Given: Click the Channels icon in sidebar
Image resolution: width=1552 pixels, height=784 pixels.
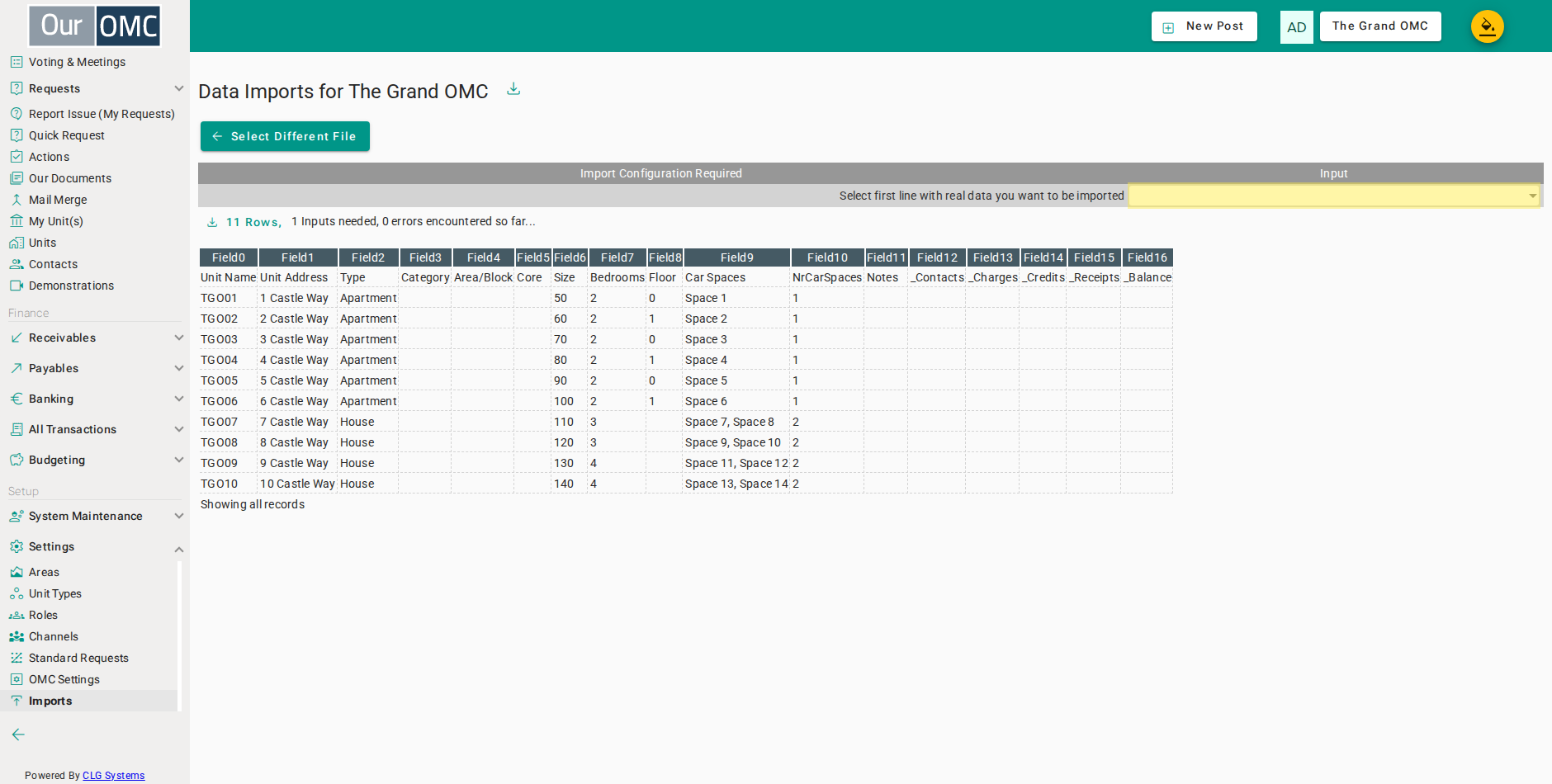Looking at the screenshot, I should [x=17, y=636].
